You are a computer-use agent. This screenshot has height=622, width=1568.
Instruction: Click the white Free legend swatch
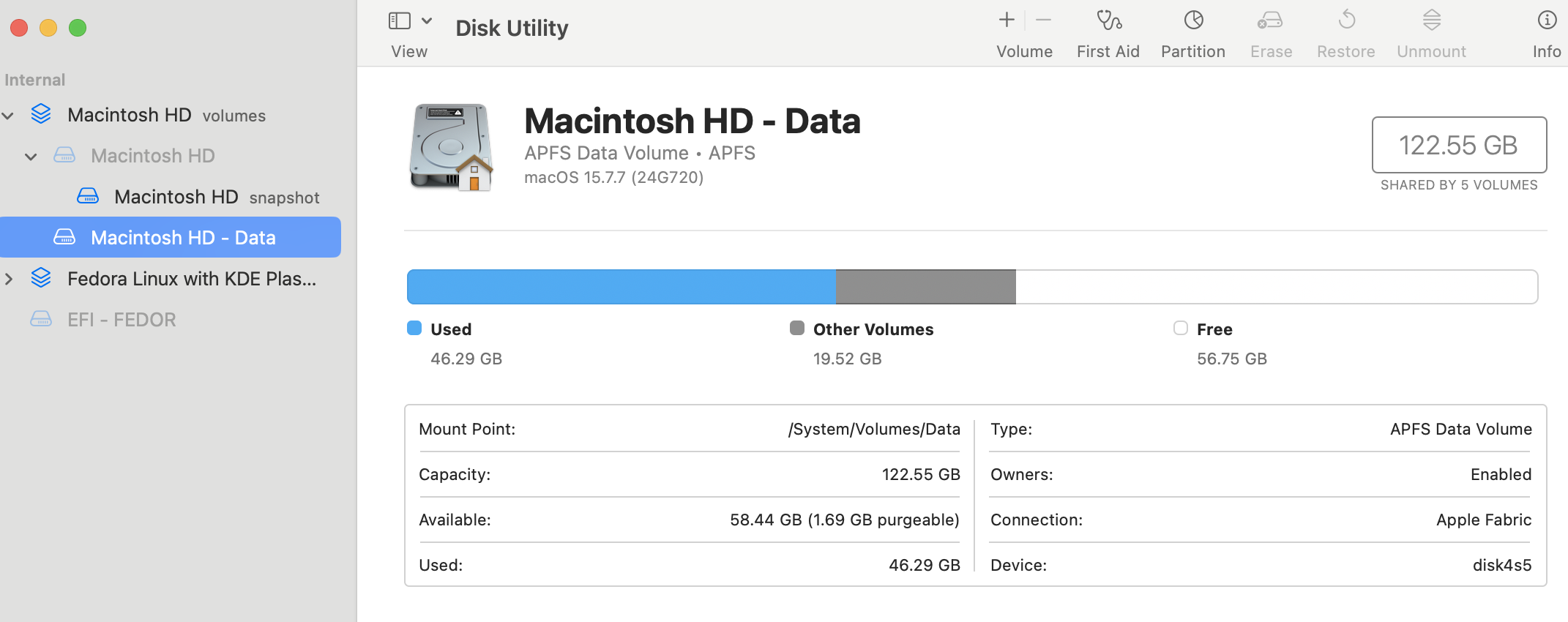click(x=1181, y=328)
